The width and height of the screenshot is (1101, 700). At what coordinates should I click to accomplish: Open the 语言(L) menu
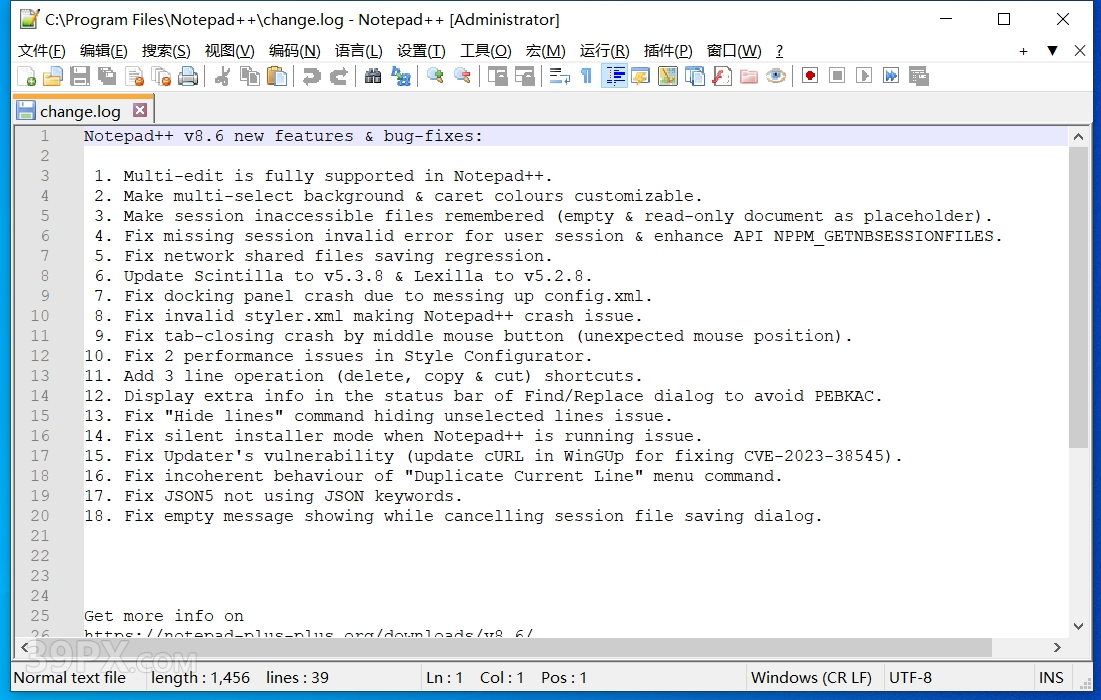click(360, 51)
